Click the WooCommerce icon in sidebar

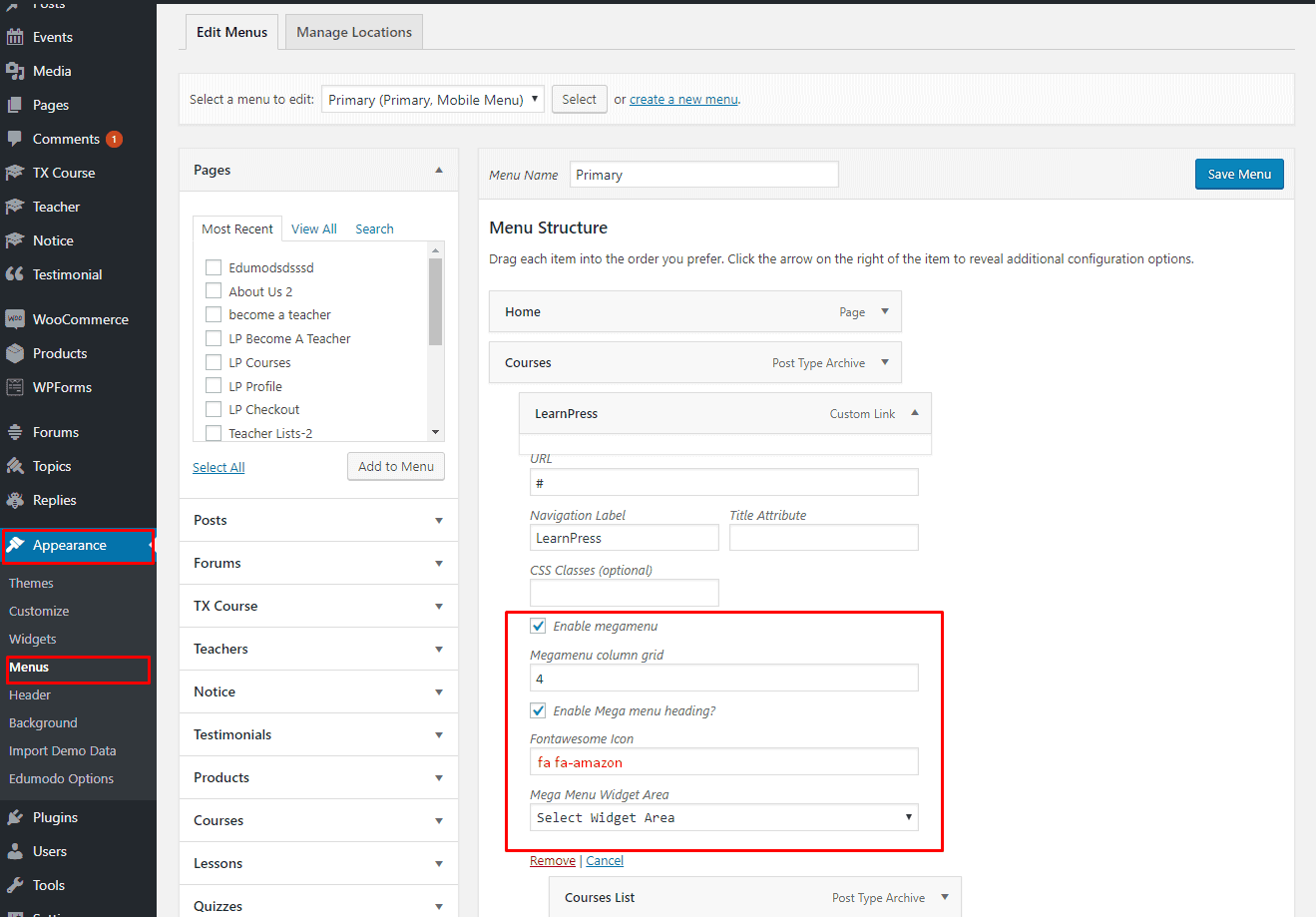pyautogui.click(x=15, y=319)
